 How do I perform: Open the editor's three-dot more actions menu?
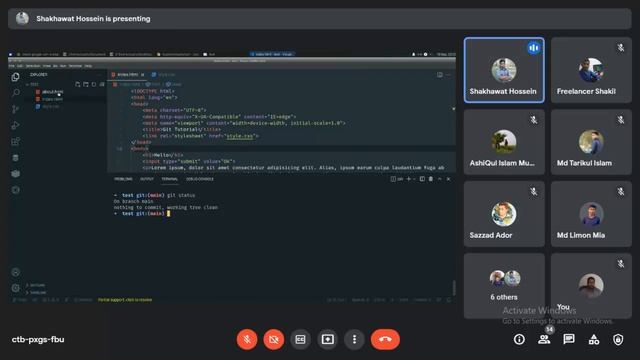[449, 75]
